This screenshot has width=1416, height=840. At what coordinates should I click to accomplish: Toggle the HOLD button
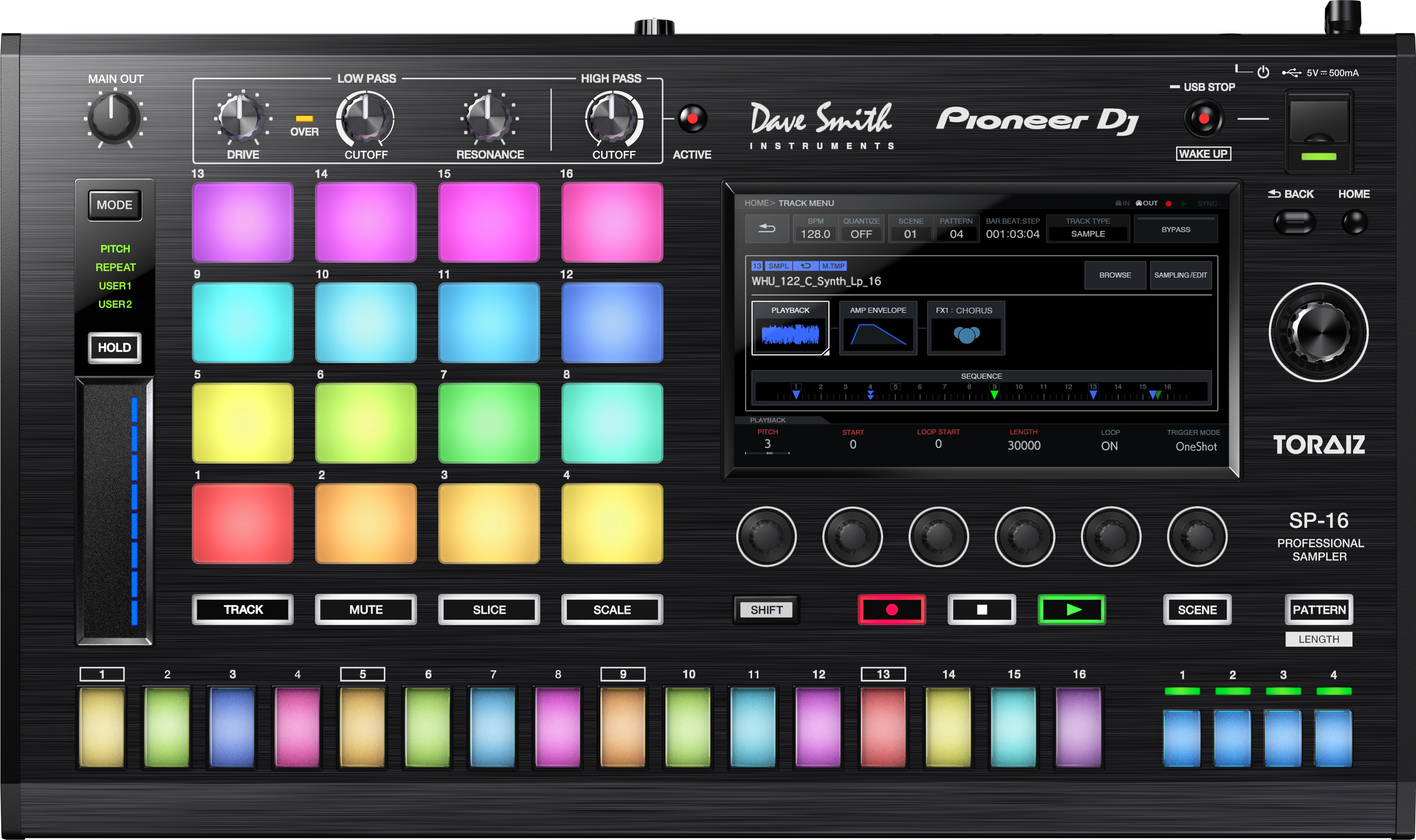point(114,348)
